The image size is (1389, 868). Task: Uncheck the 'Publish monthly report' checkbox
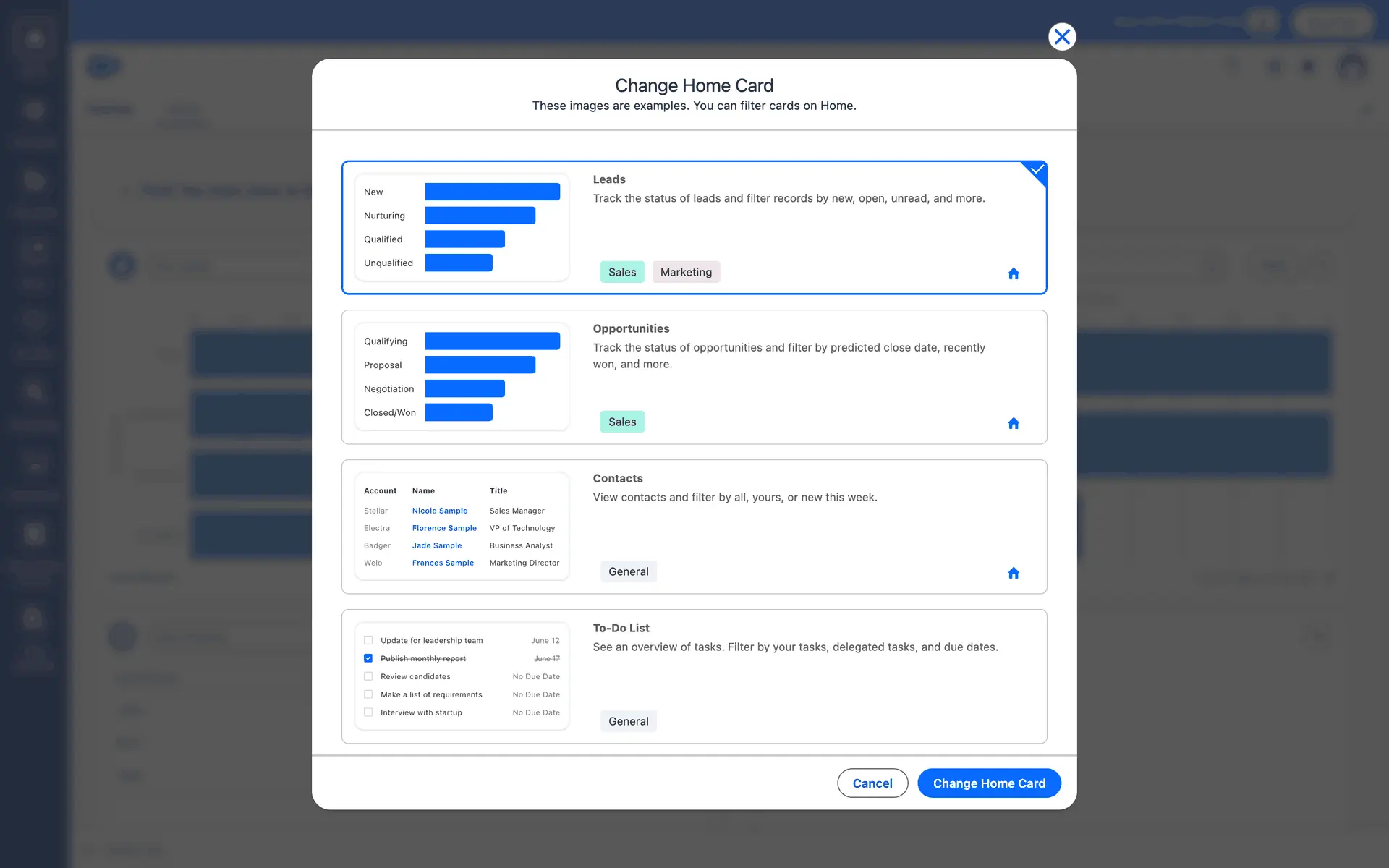click(368, 658)
